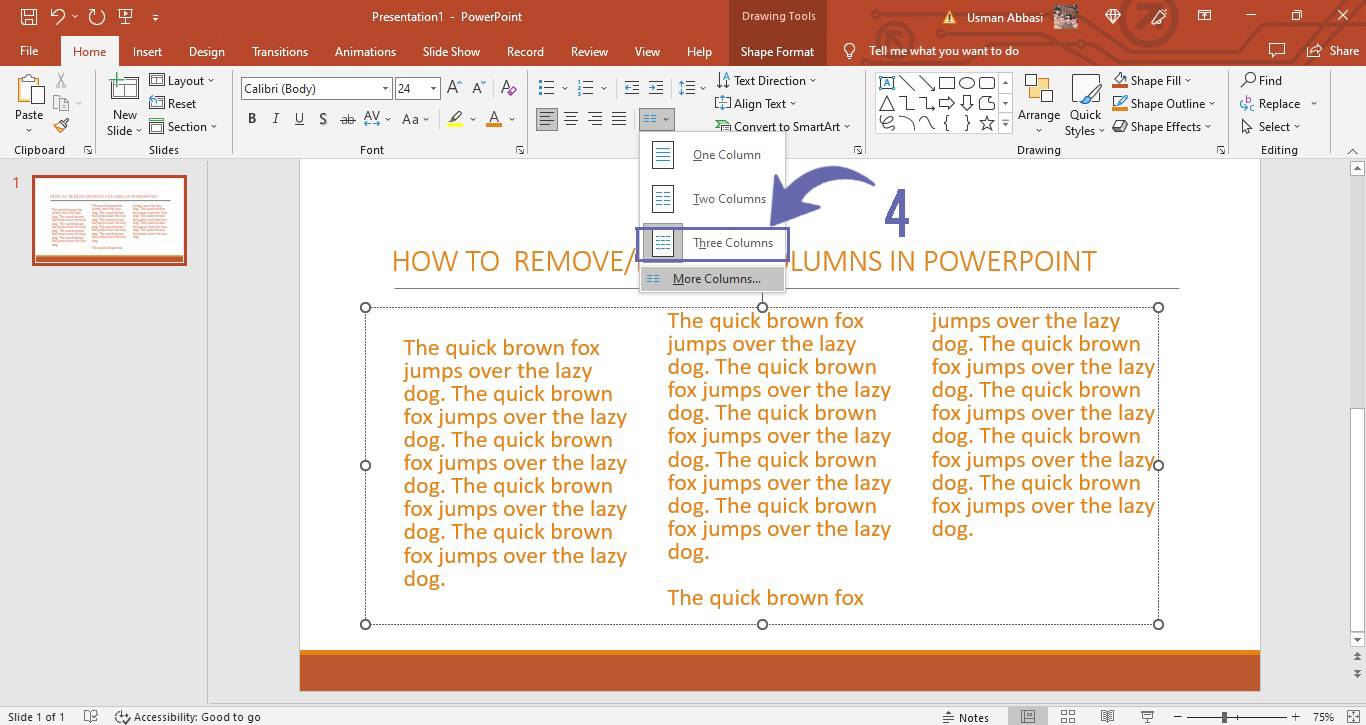The width and height of the screenshot is (1366, 725).
Task: Choose Three Columns from the menu
Action: point(712,243)
